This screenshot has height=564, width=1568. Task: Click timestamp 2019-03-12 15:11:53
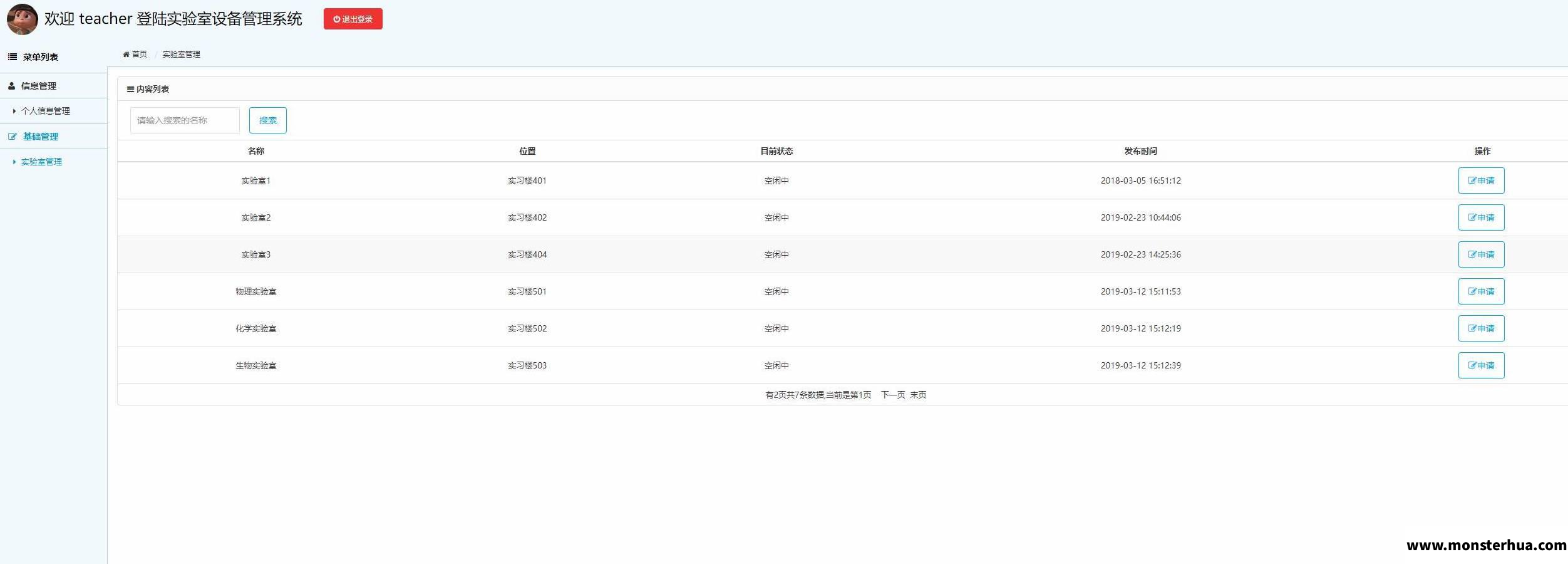pyautogui.click(x=1140, y=291)
